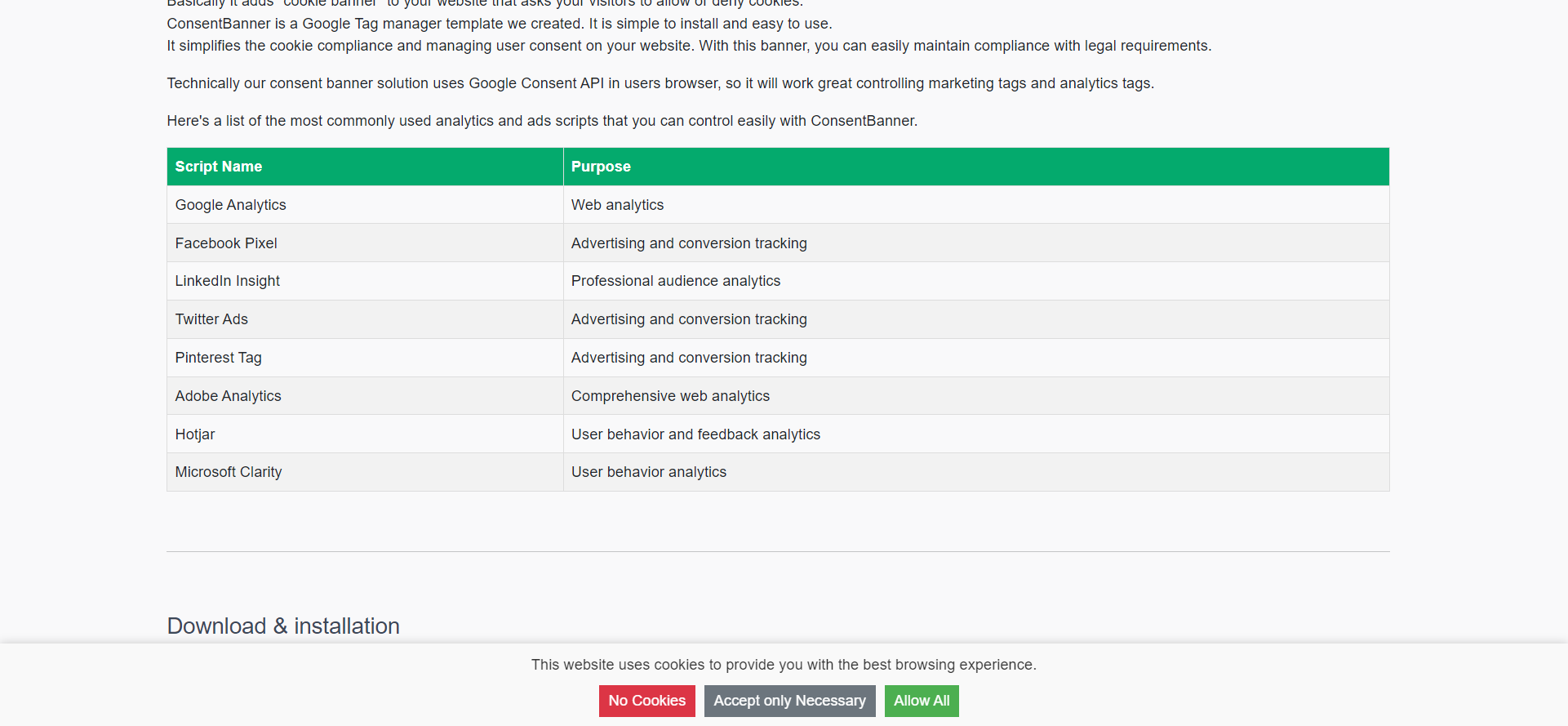This screenshot has width=1568, height=726.
Task: Click the Google Analytics table cell
Action: tap(365, 205)
